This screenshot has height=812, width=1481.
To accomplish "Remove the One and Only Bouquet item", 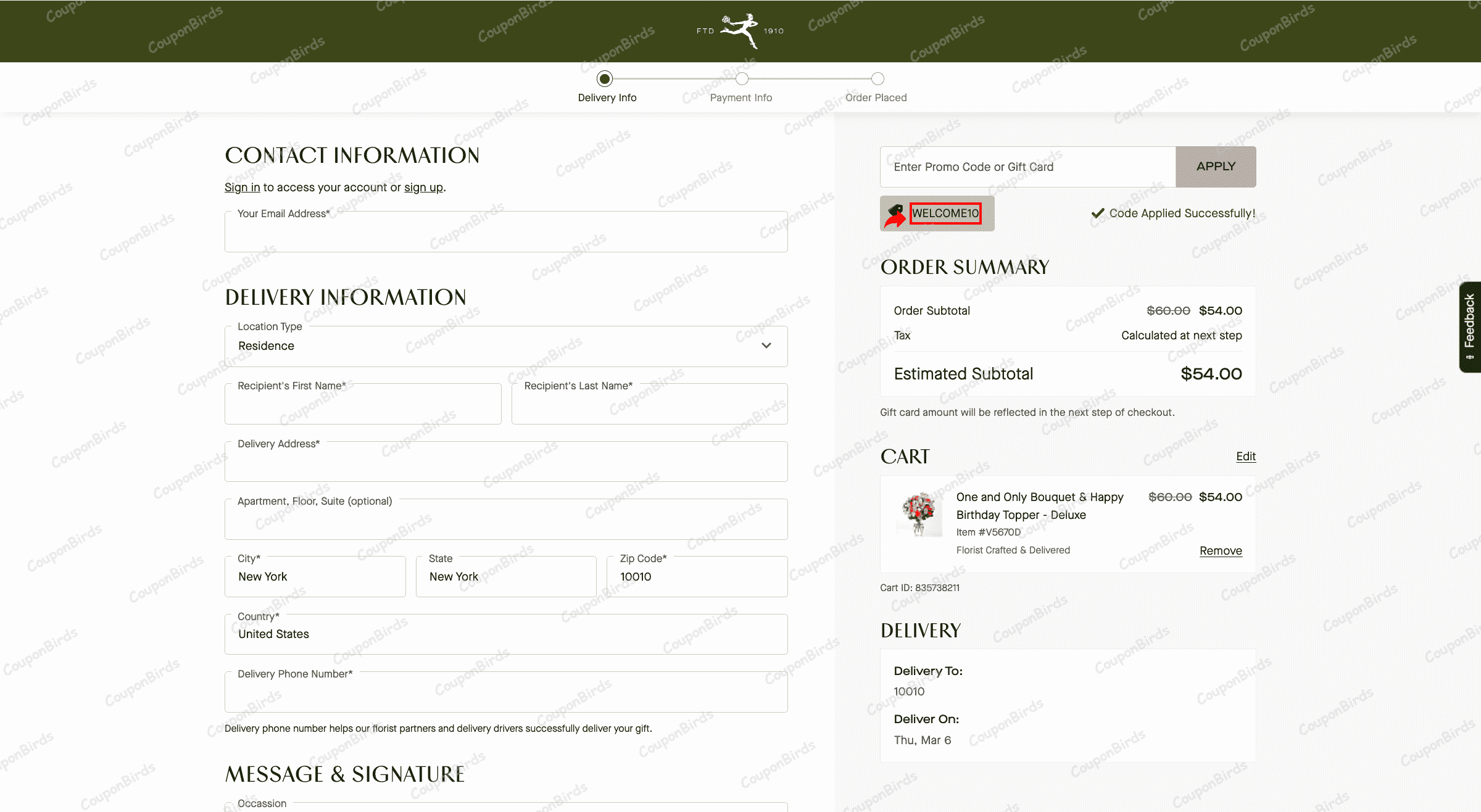I will click(x=1221, y=551).
